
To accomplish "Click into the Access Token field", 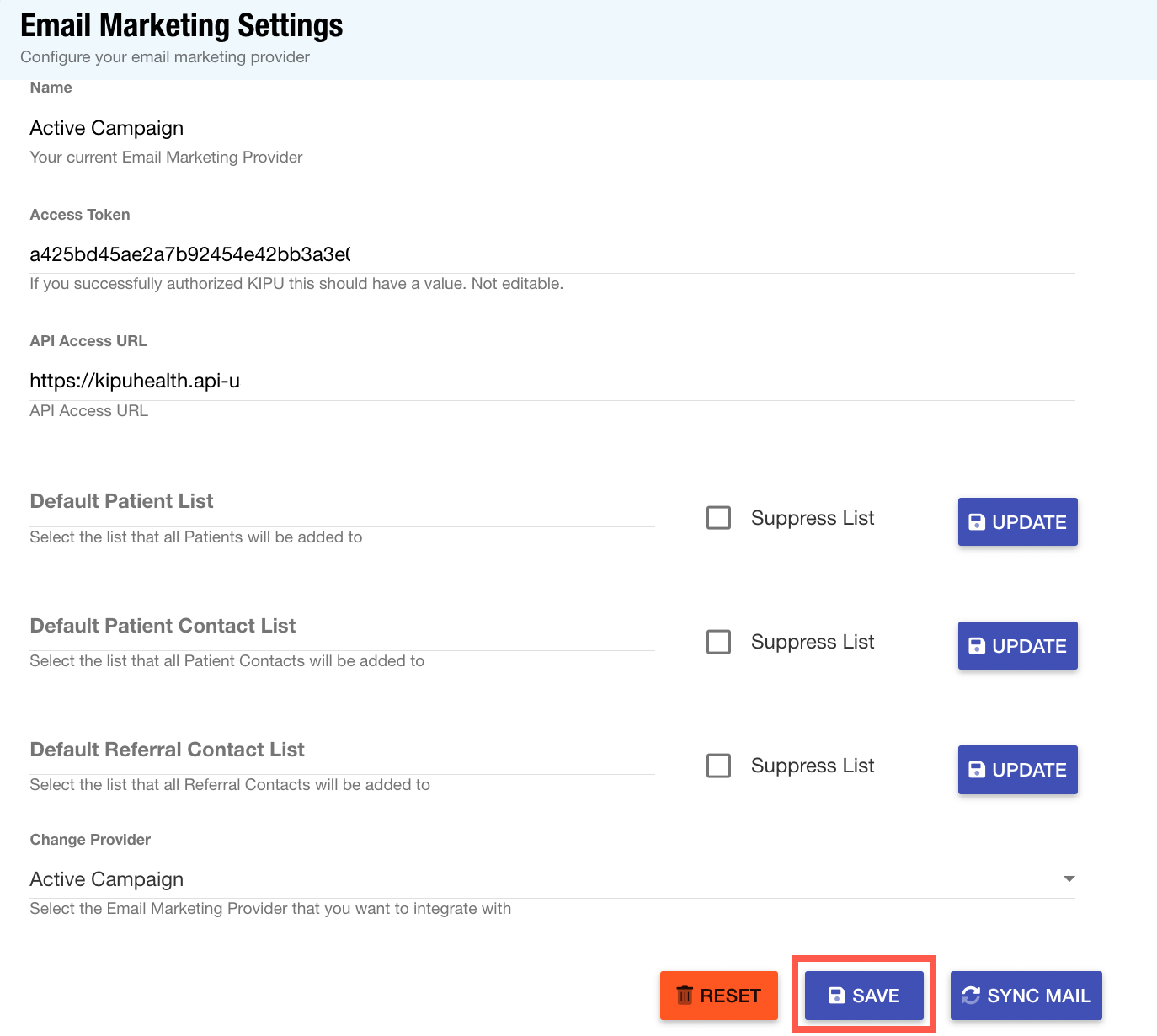I will pos(552,254).
